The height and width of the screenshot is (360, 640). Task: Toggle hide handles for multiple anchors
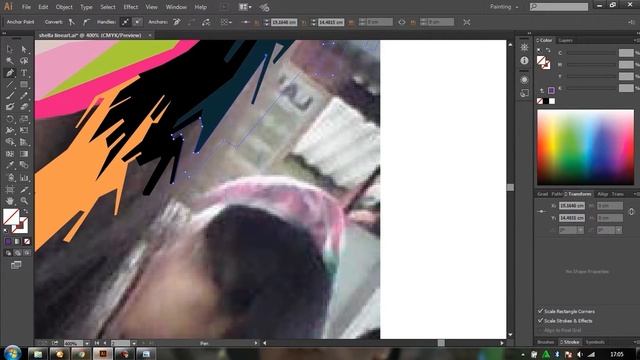(x=138, y=22)
